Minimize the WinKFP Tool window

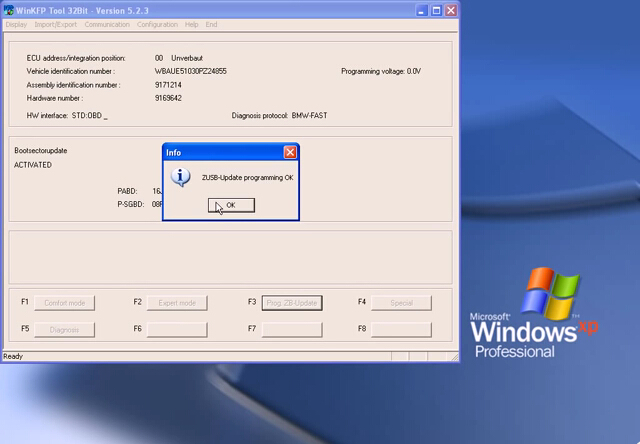421,11
